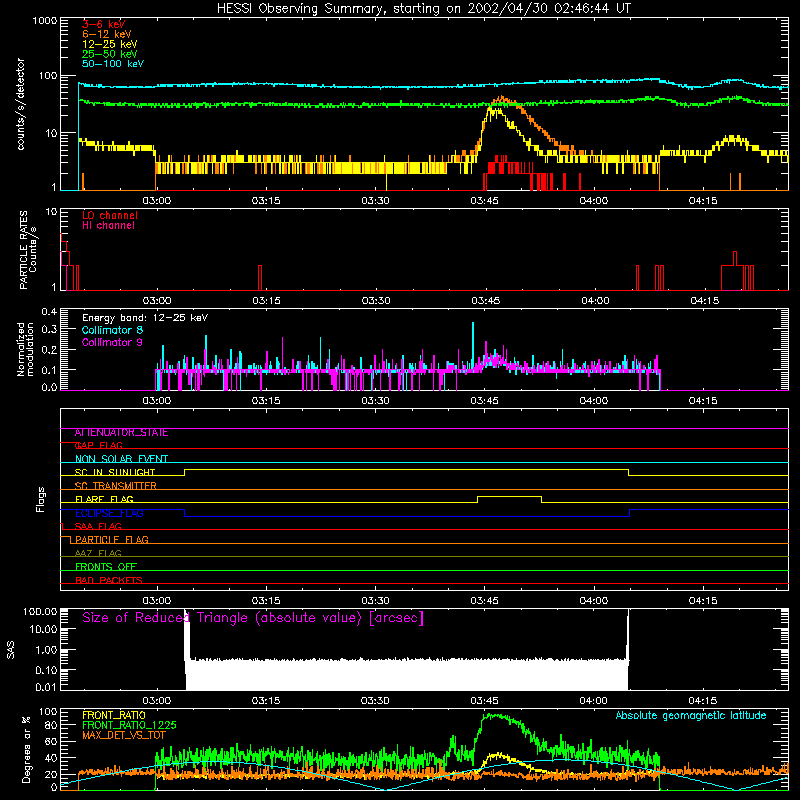Click the ATTENUATOR_STATE flag label
The image size is (800, 800).
pyautogui.click(x=121, y=433)
